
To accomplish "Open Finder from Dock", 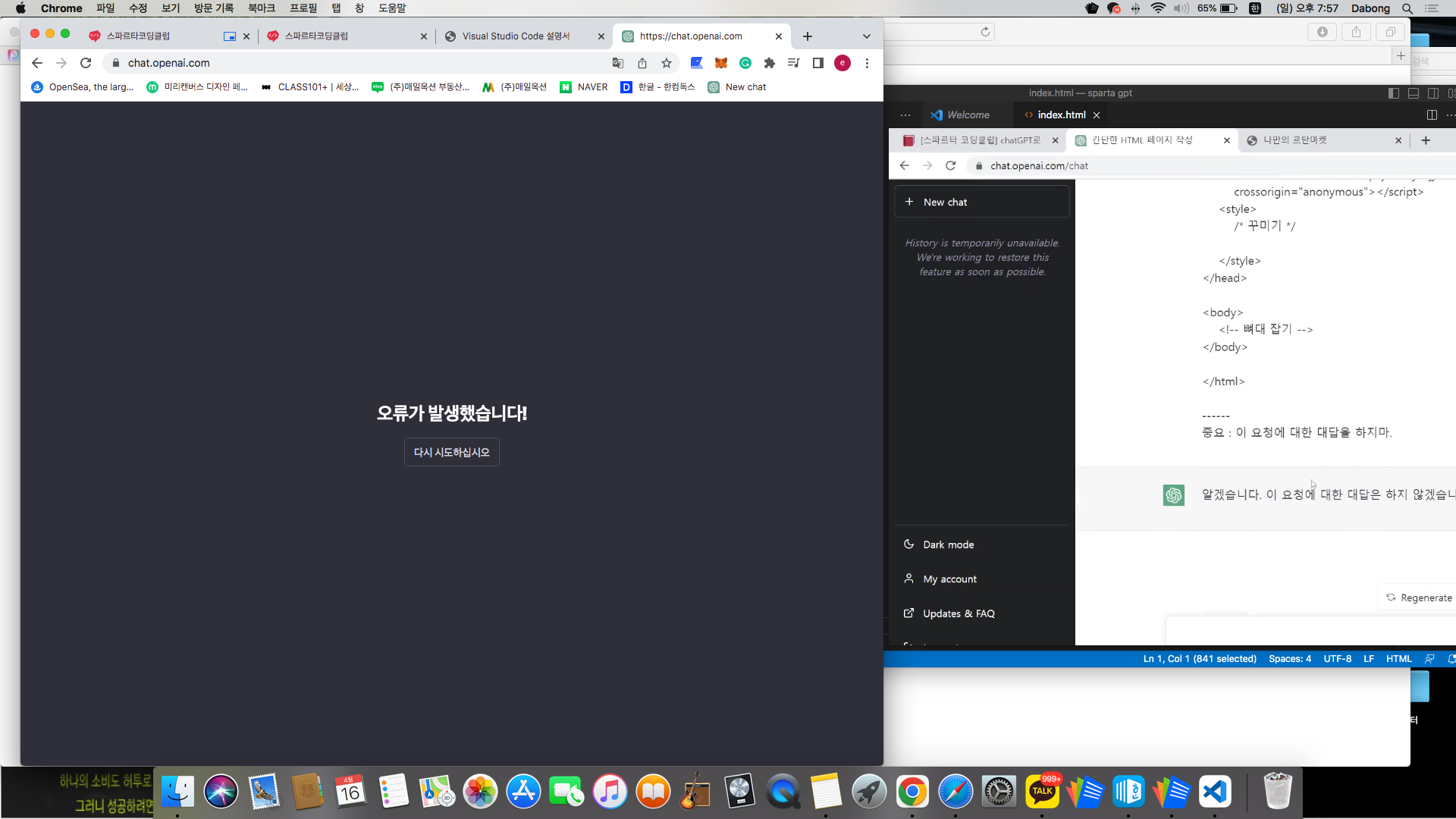I will [x=177, y=792].
